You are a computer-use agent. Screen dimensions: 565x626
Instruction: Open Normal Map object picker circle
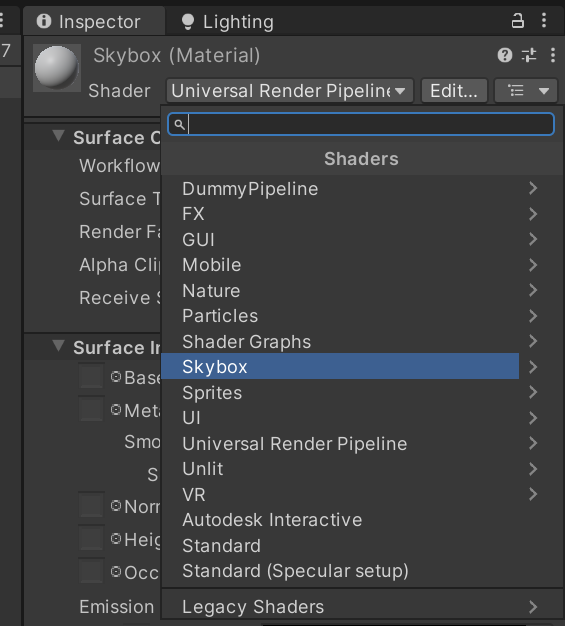point(116,506)
